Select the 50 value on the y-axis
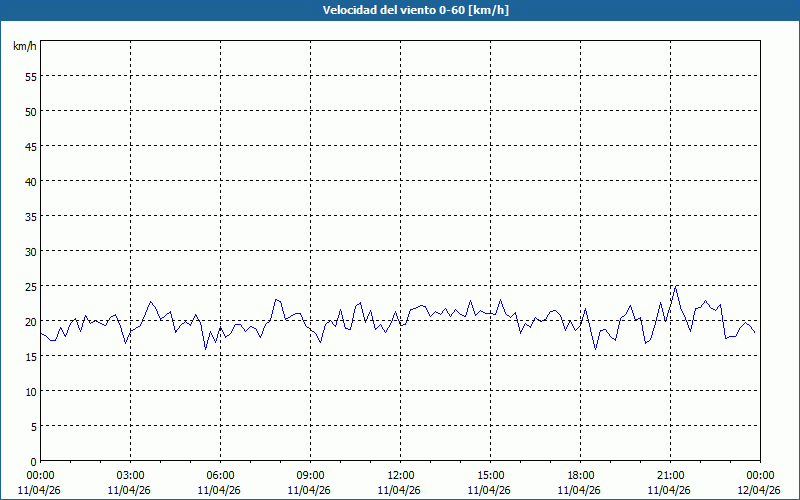800x500 pixels. pyautogui.click(x=30, y=111)
